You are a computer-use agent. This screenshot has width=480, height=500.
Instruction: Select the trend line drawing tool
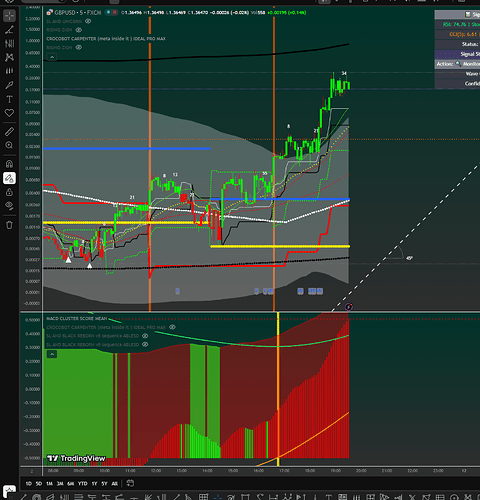coord(9,30)
